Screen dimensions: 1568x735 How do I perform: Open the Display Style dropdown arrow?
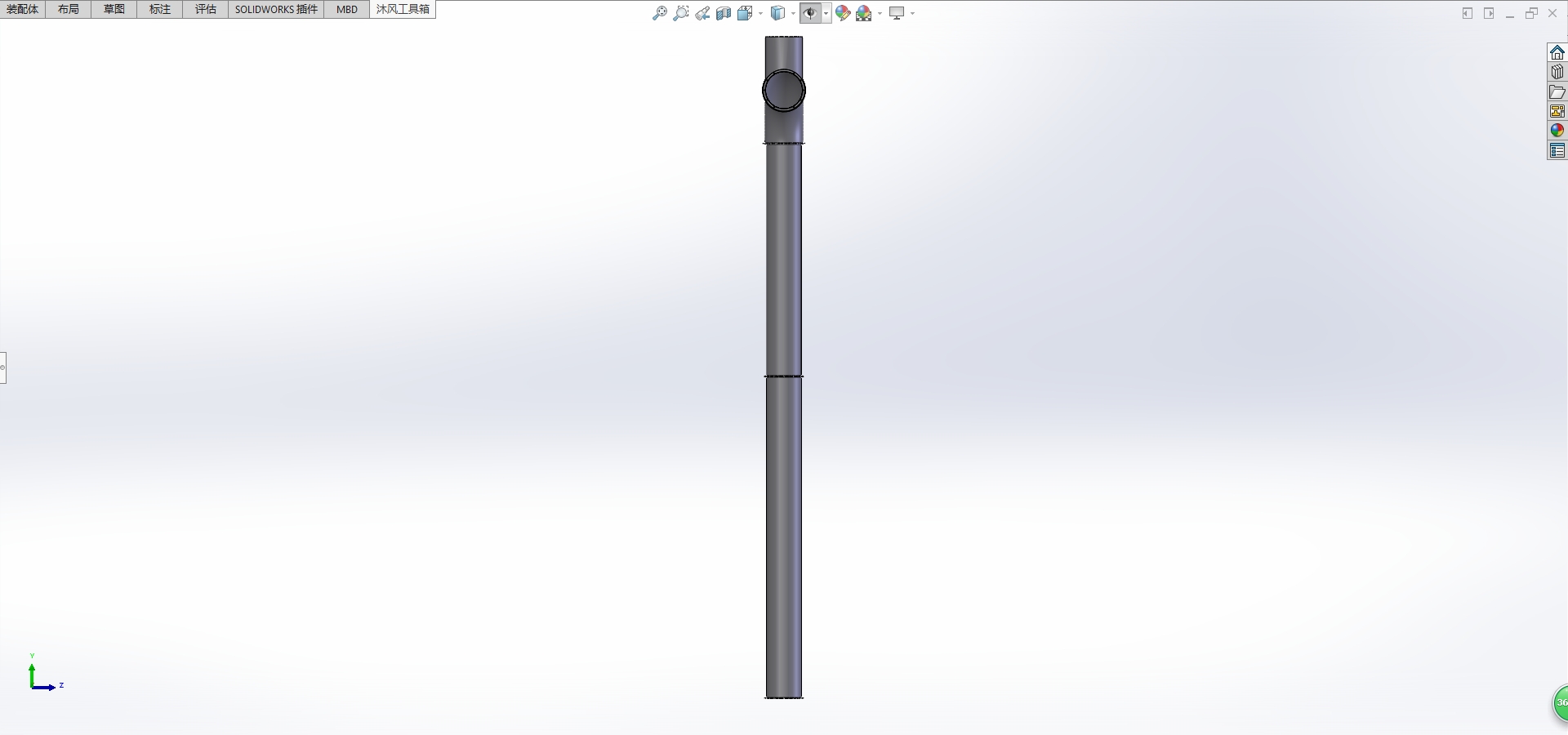coord(793,13)
